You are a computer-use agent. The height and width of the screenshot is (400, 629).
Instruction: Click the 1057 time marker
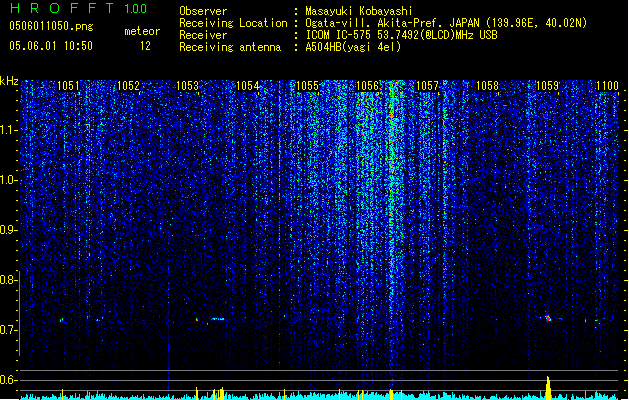(427, 86)
